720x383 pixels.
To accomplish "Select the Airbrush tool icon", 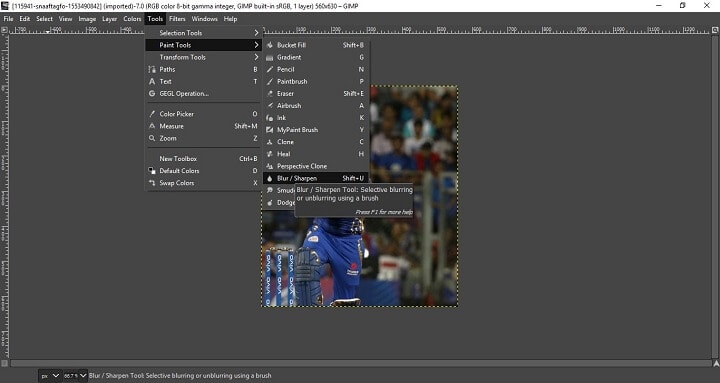I will 270,106.
